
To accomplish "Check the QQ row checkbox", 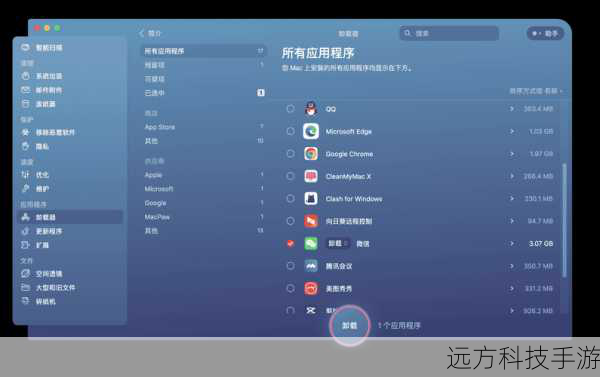I will coord(290,109).
